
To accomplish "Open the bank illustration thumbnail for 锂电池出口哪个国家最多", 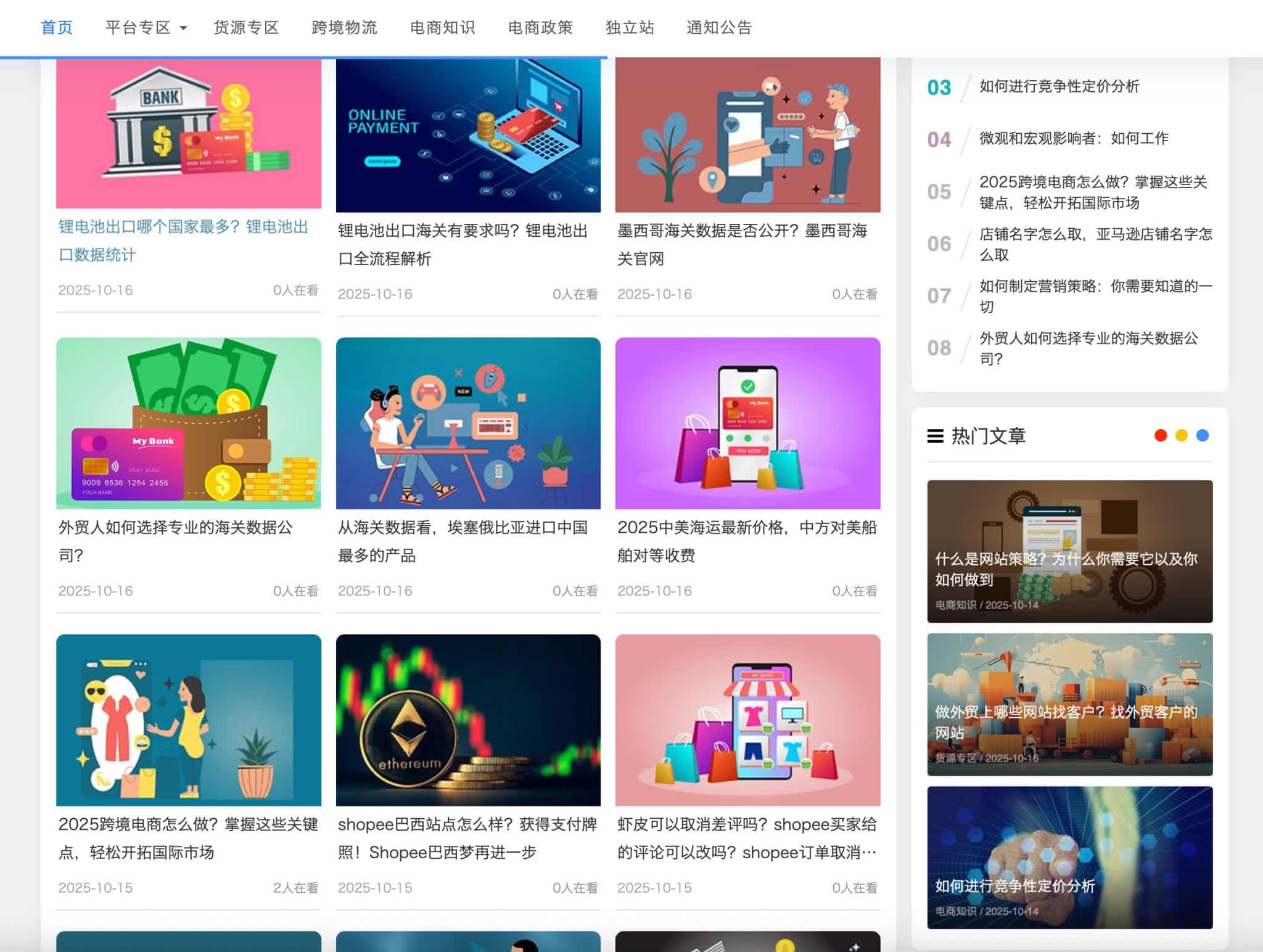I will coord(189,133).
